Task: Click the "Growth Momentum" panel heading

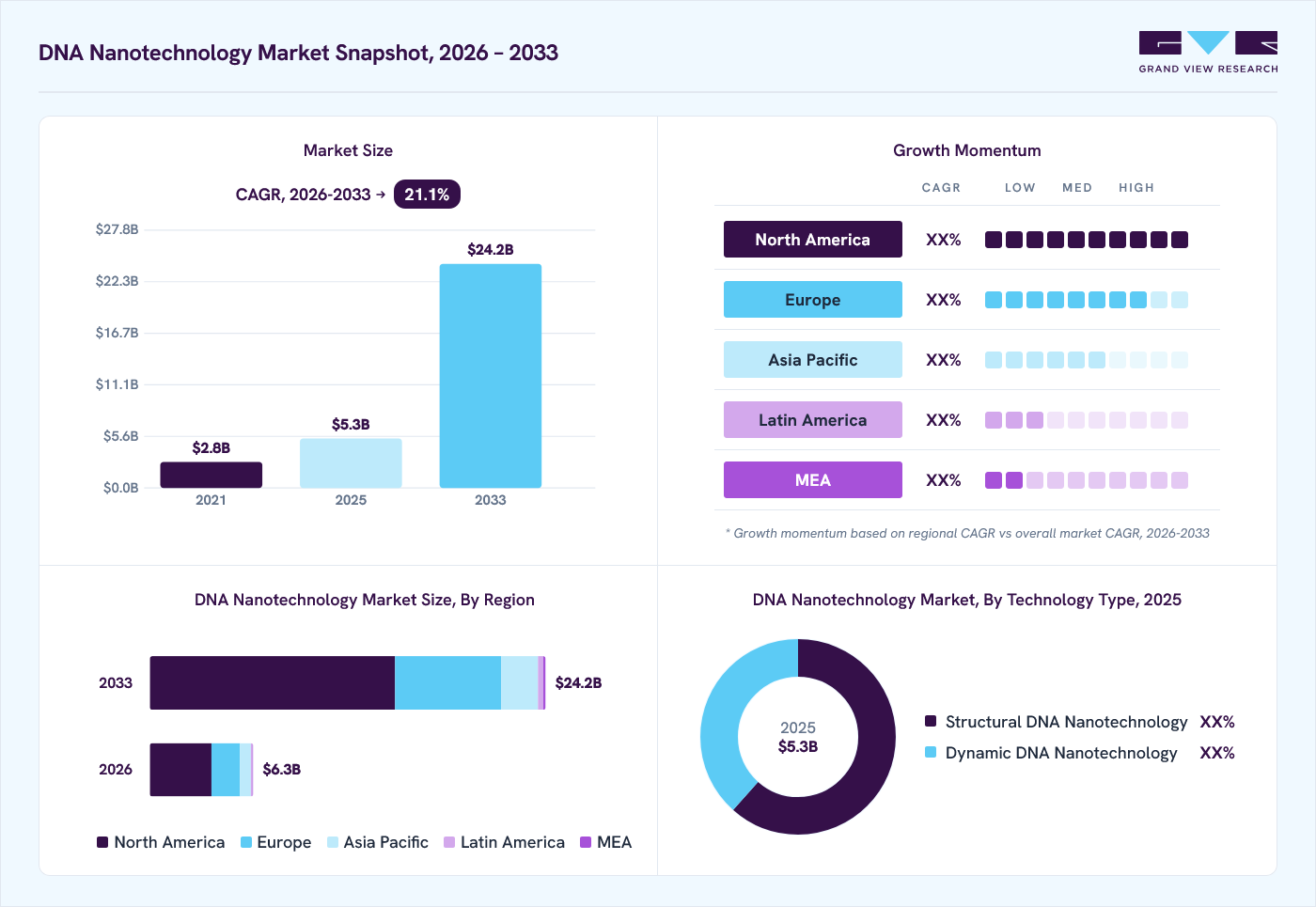Action: (x=967, y=150)
